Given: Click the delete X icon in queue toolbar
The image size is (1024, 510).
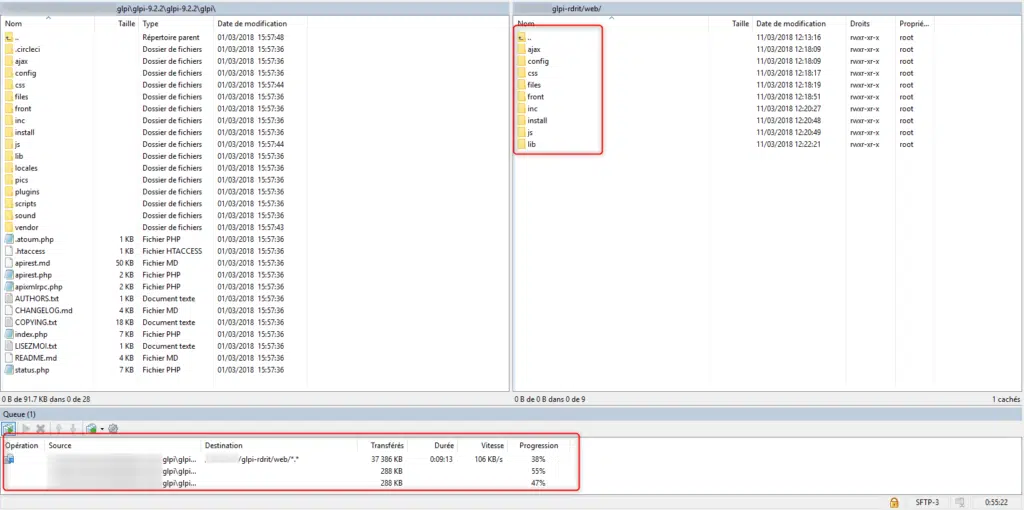Looking at the screenshot, I should tap(40, 428).
